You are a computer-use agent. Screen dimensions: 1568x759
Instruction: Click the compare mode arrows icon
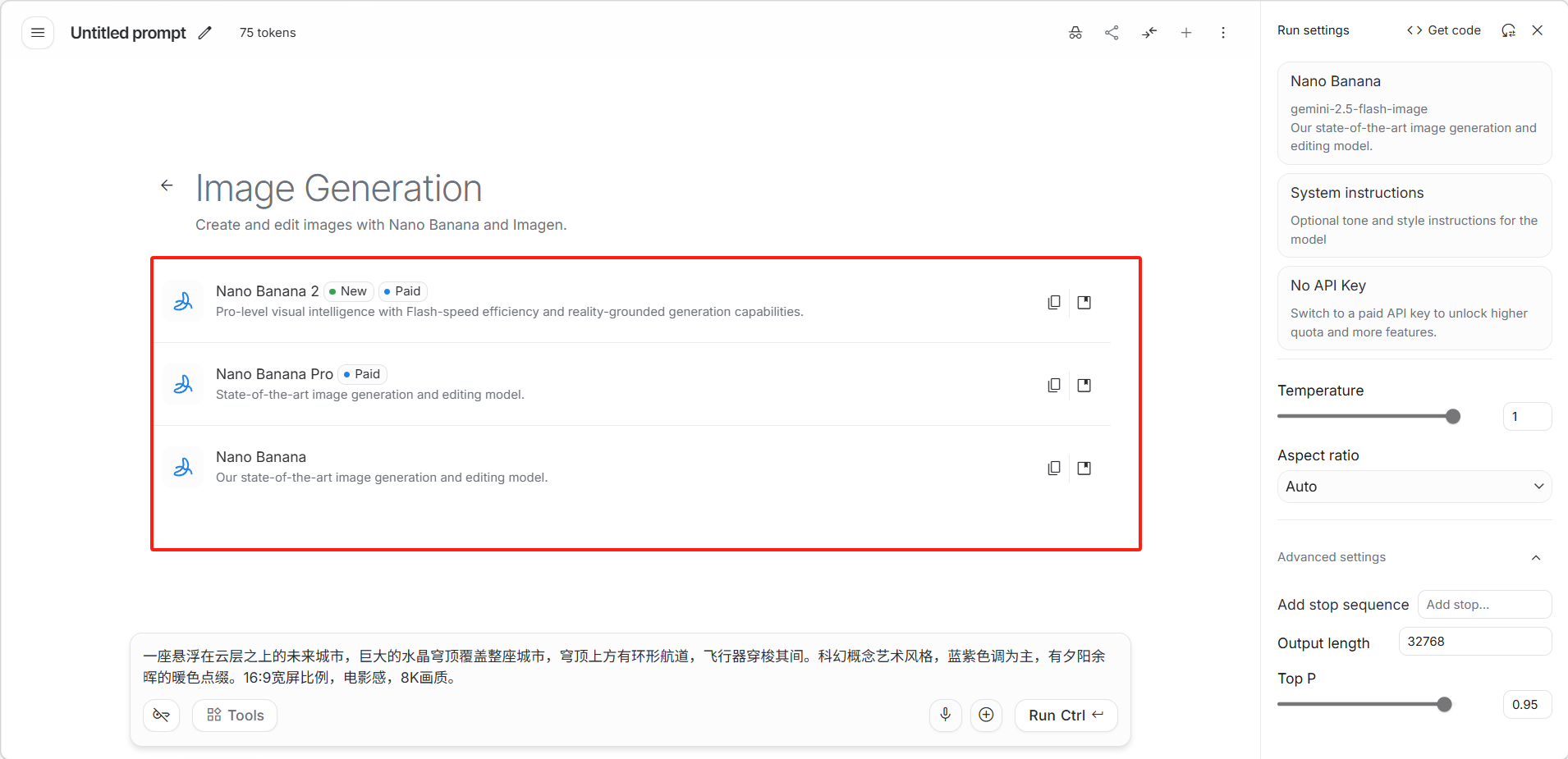1149,33
